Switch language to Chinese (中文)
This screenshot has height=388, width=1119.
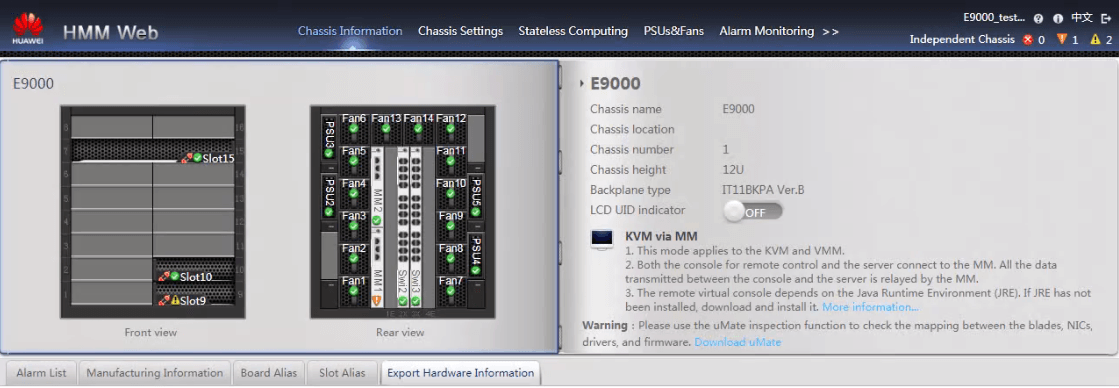(1082, 18)
